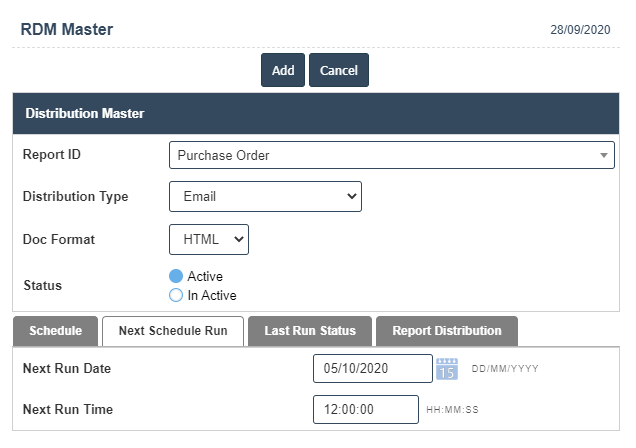Viewport: 636px width, 448px height.
Task: Open the Last Run Status tab
Action: click(x=310, y=331)
